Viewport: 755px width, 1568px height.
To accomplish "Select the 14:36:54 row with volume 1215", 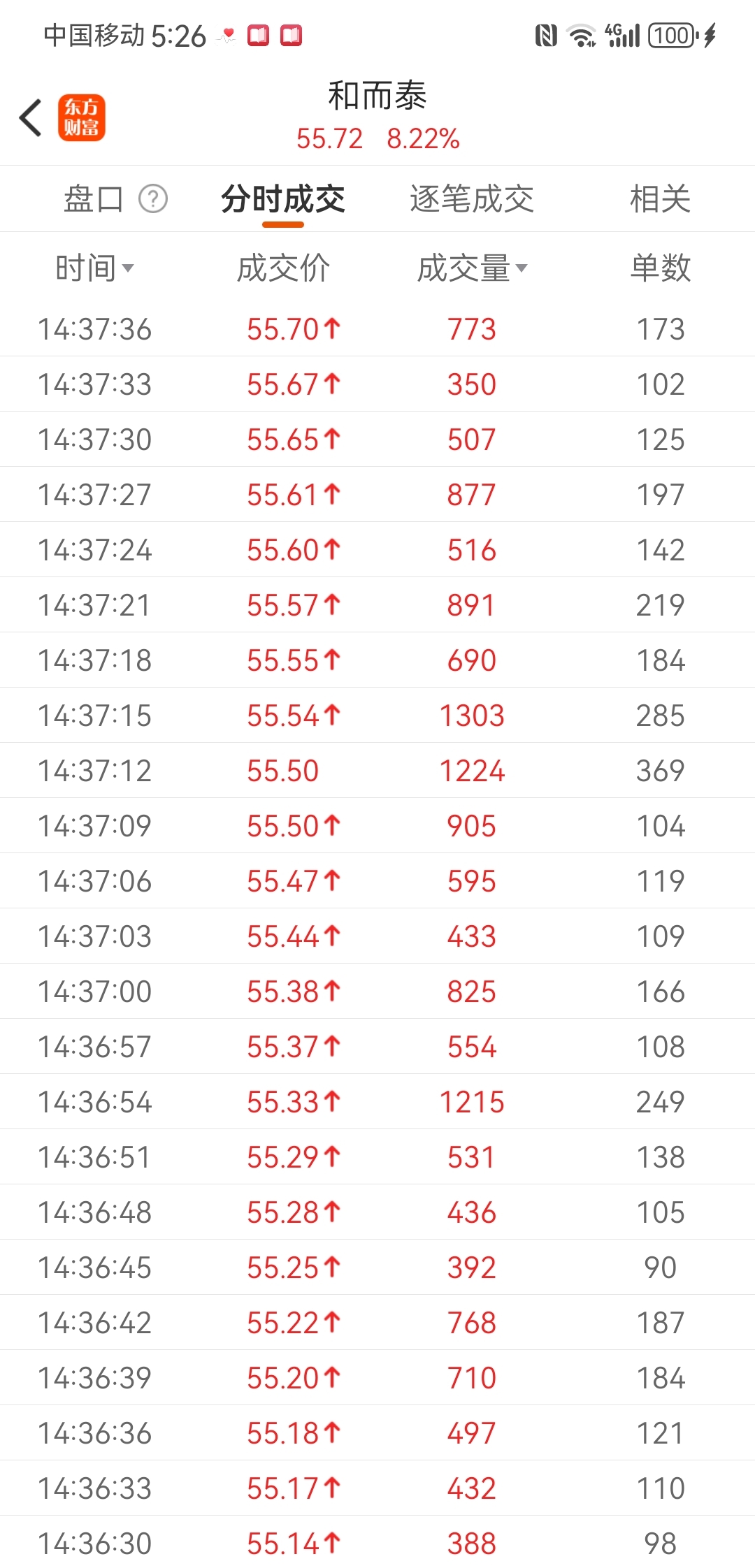I will pyautogui.click(x=377, y=1102).
